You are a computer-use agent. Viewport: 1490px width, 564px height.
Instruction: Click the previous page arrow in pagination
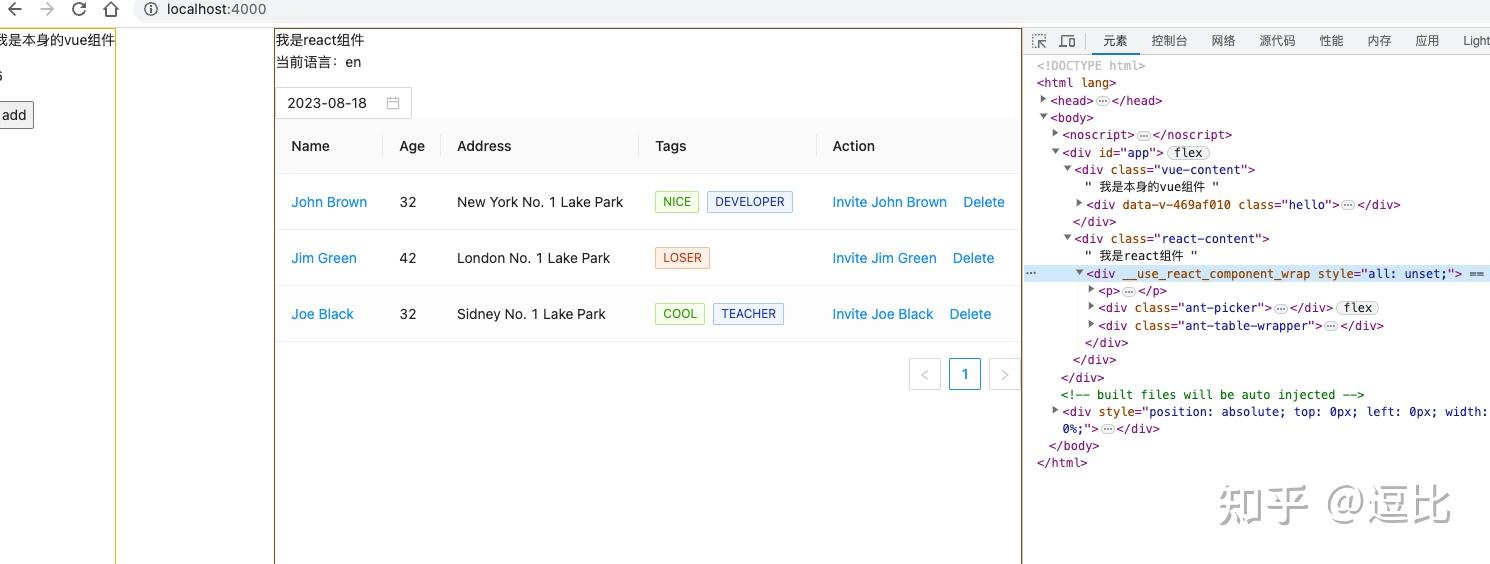(925, 374)
